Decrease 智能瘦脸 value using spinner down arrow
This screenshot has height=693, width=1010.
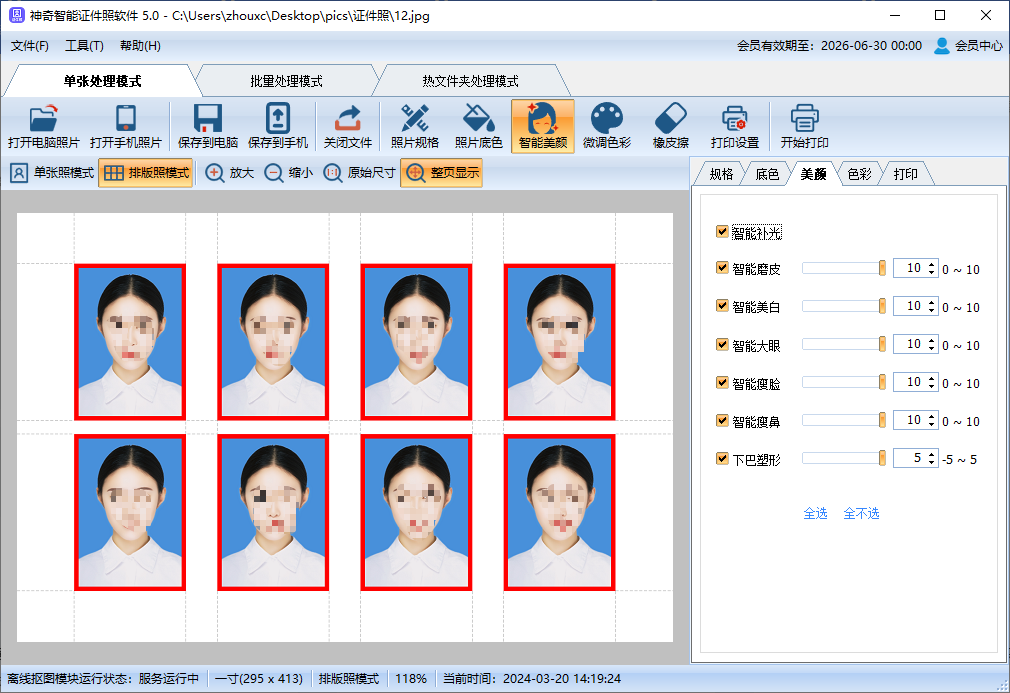click(931, 387)
